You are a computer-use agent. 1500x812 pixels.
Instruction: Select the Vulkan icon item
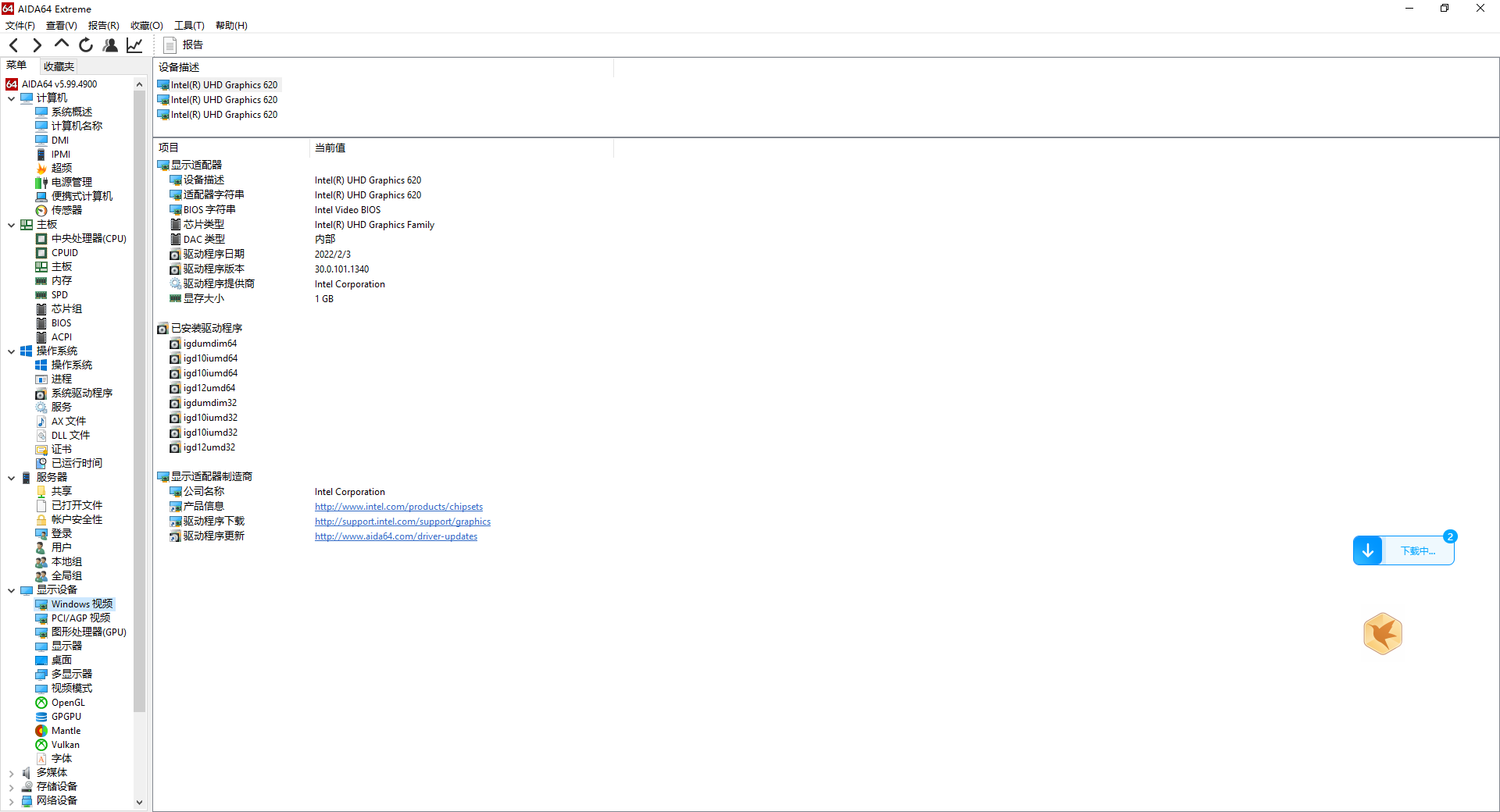pos(57,745)
